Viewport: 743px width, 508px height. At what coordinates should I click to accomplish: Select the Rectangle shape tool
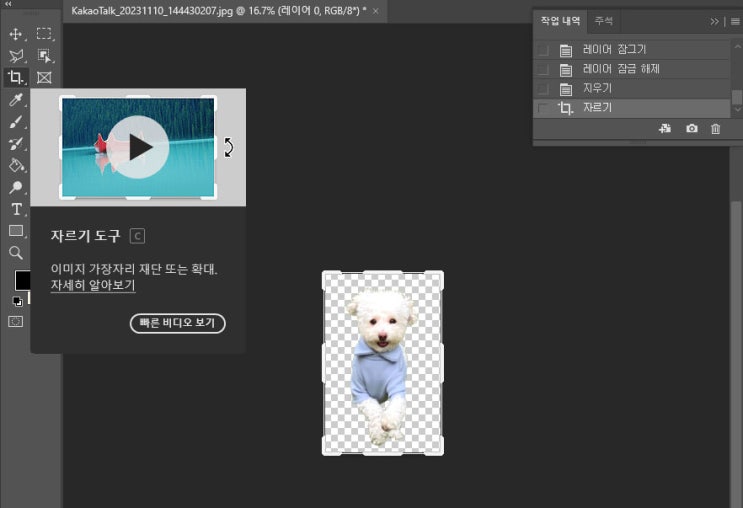click(16, 231)
